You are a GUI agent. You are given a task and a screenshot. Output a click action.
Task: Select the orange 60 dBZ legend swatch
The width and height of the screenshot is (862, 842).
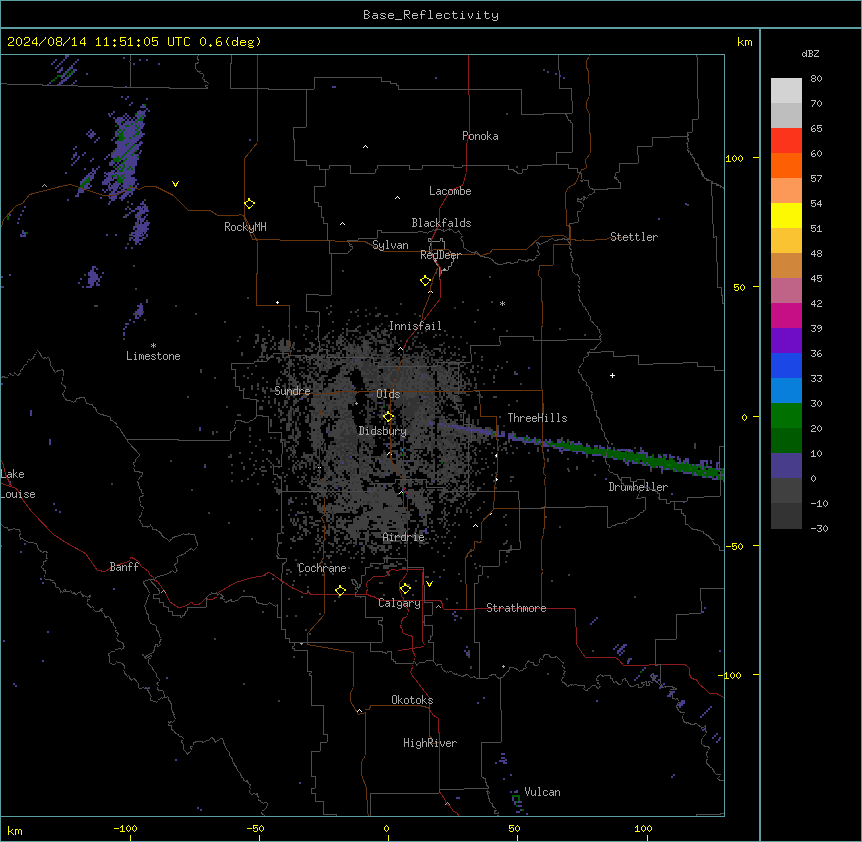(x=786, y=165)
